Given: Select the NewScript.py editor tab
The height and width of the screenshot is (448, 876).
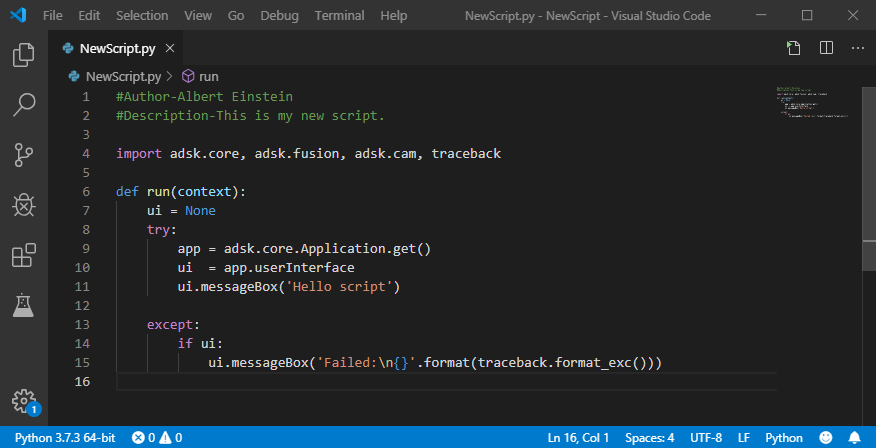Looking at the screenshot, I should pyautogui.click(x=116, y=48).
